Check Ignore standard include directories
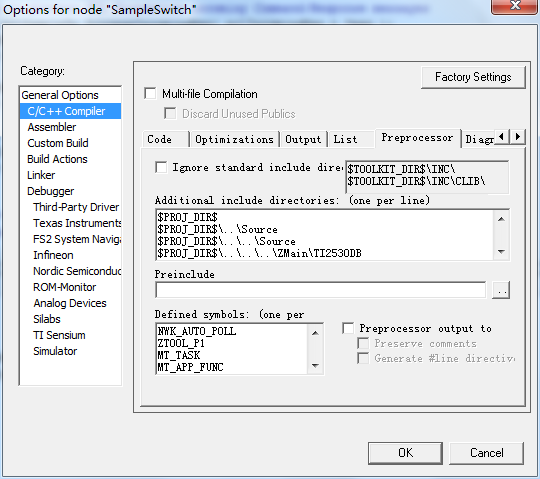Screen dimensions: 540x479 (161, 167)
